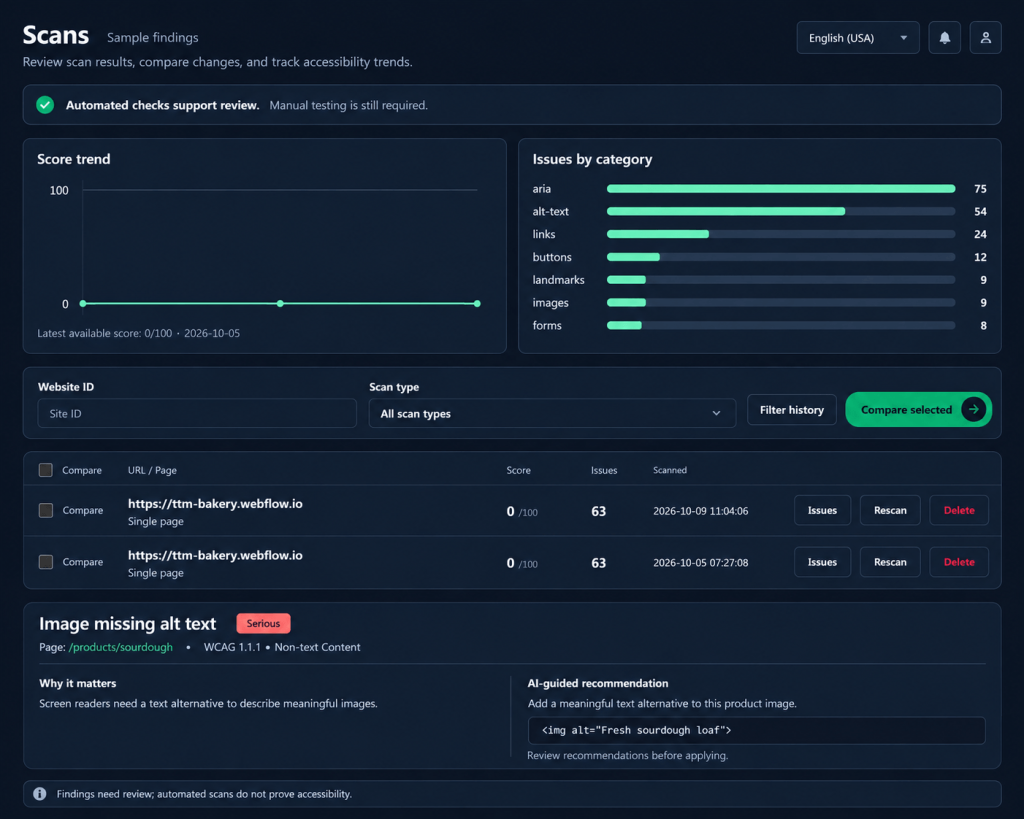Image resolution: width=1024 pixels, height=819 pixels.
Task: Rescan the 2026-10-09 scan row
Action: [890, 510]
